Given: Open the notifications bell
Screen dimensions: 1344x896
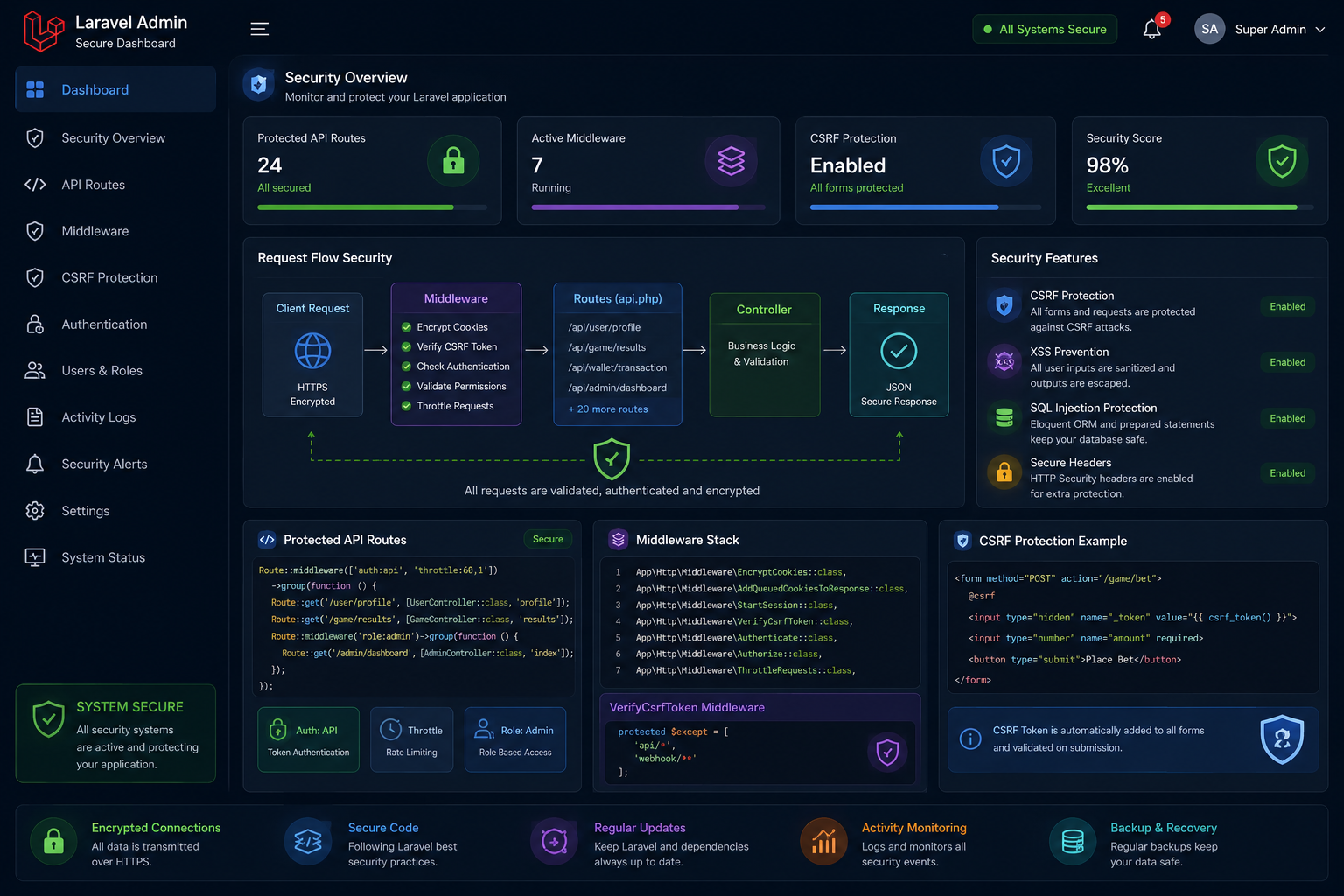Looking at the screenshot, I should click(1152, 29).
